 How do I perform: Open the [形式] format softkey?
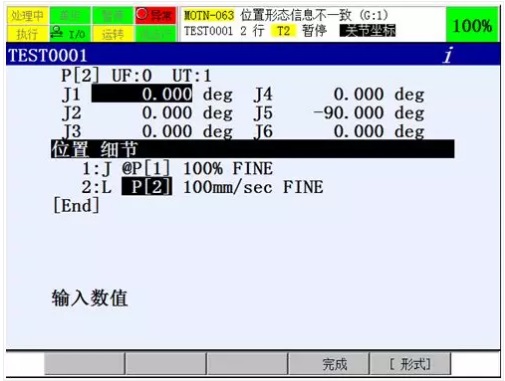[410, 364]
